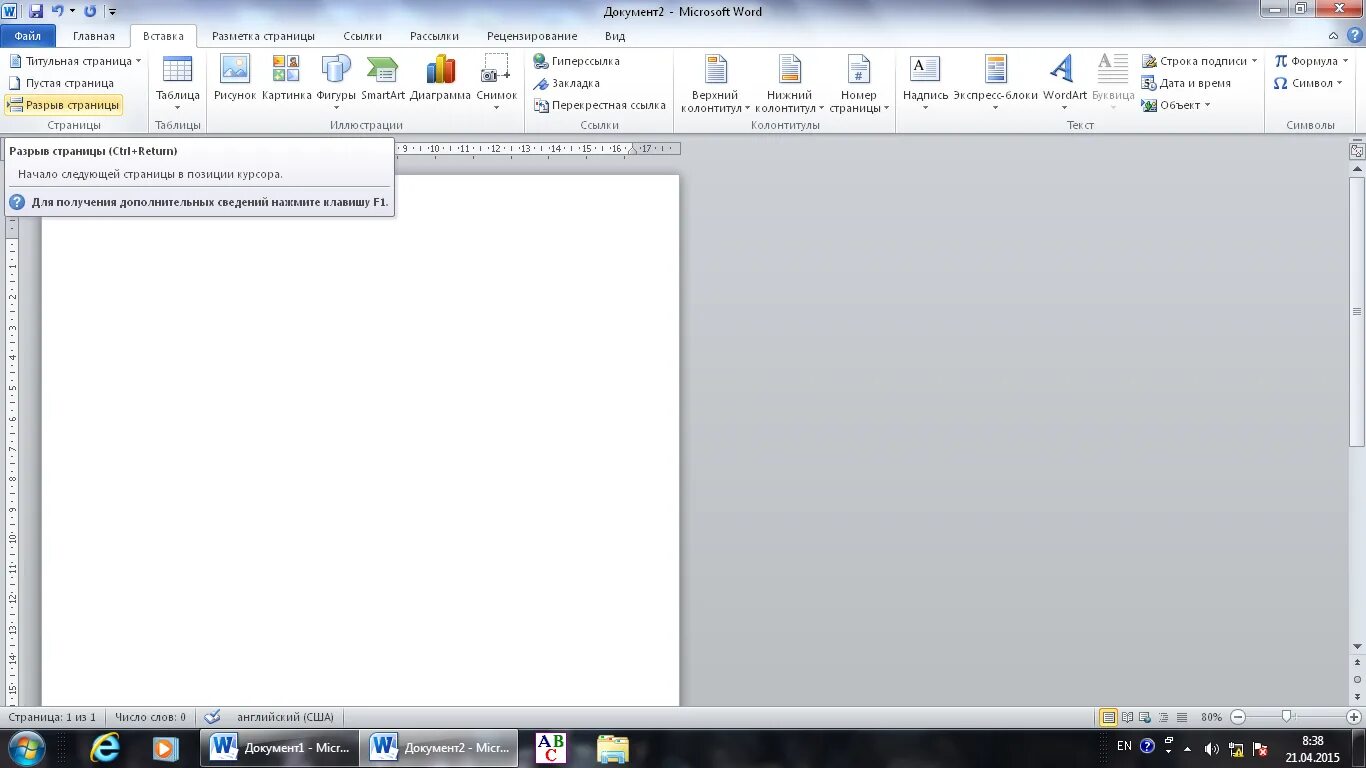Open the Фигуры shapes gallery
The height and width of the screenshot is (768, 1366).
336,83
